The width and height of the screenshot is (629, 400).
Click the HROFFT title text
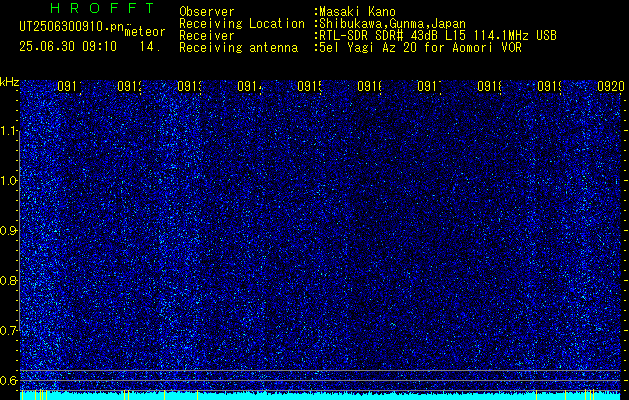(103, 8)
